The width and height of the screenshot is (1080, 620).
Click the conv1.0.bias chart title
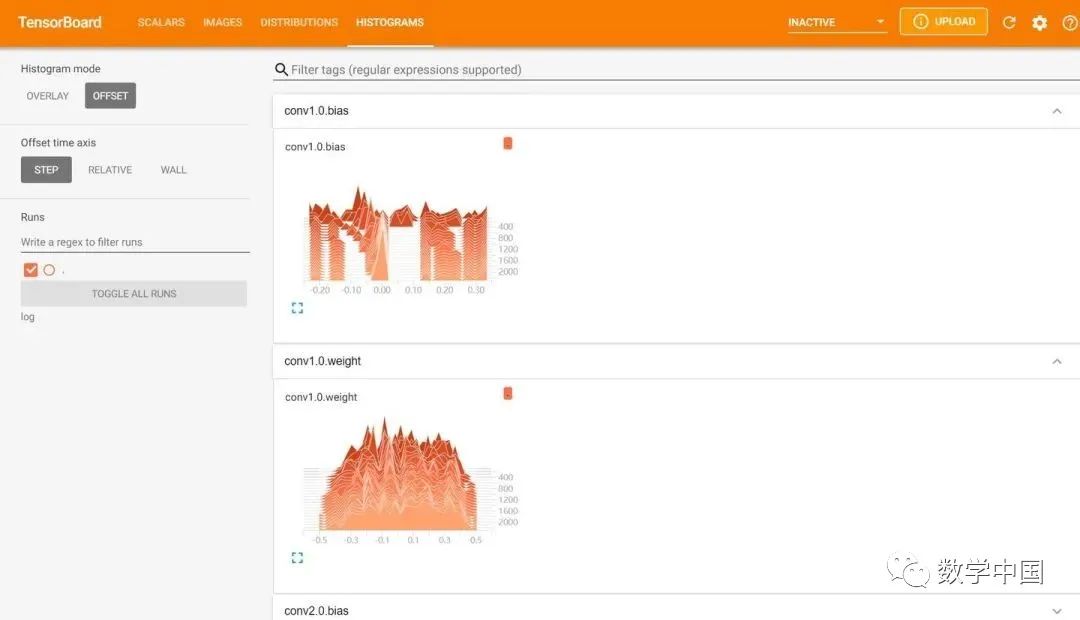click(315, 147)
